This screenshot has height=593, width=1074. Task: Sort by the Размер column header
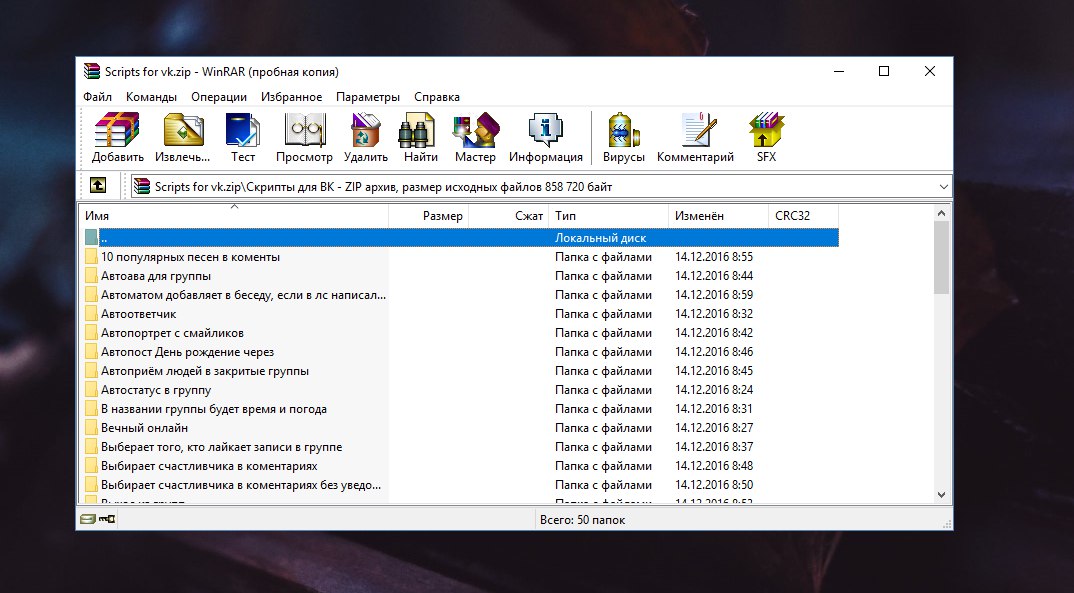tap(428, 216)
